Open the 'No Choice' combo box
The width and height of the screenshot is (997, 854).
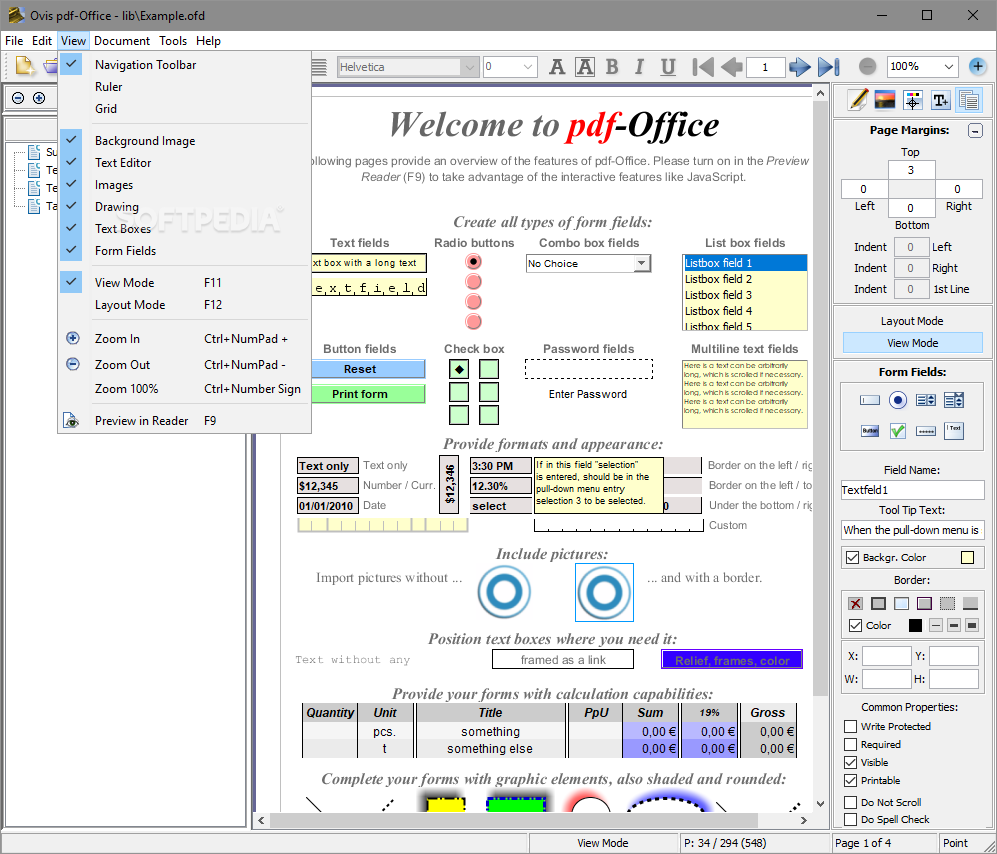642,263
